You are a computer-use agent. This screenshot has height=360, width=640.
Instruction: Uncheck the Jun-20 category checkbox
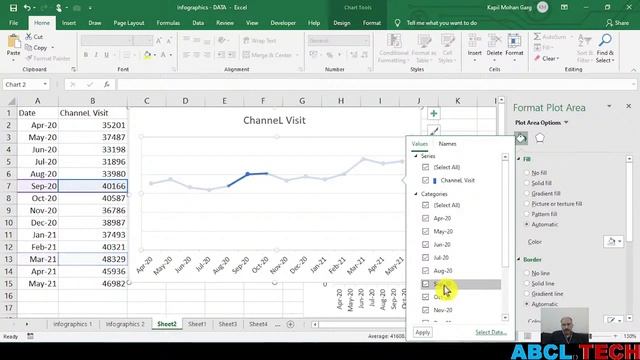point(425,244)
